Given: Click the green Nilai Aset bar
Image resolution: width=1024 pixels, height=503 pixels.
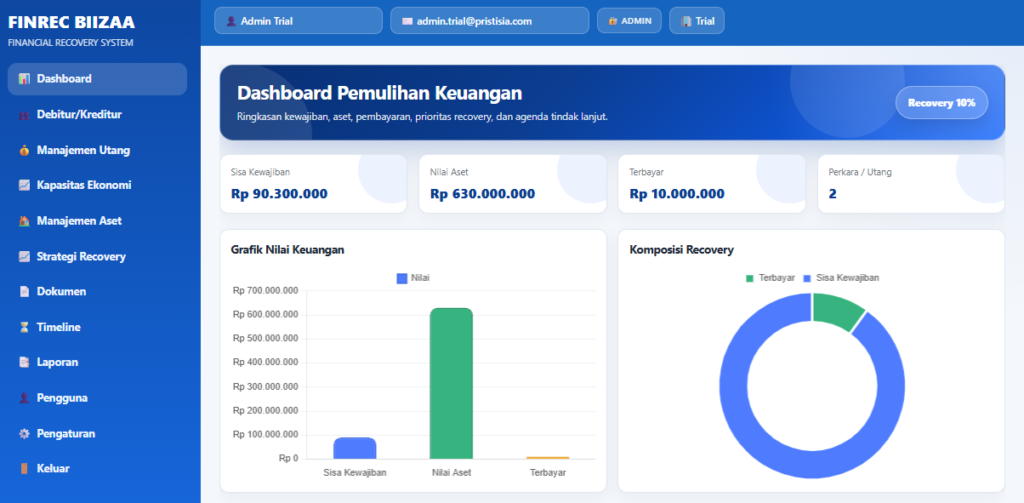Looking at the screenshot, I should 451,383.
